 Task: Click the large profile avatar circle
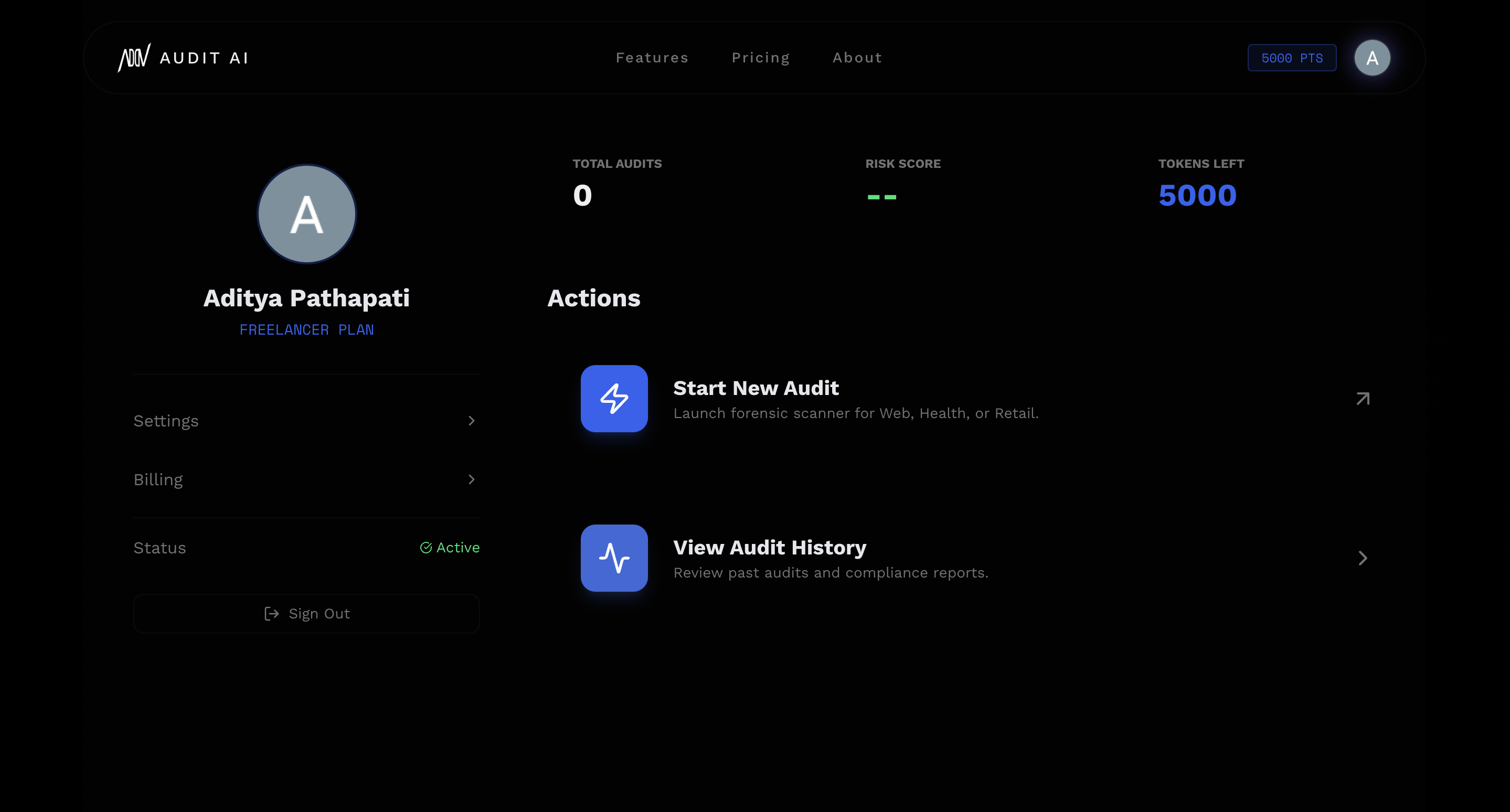click(306, 214)
